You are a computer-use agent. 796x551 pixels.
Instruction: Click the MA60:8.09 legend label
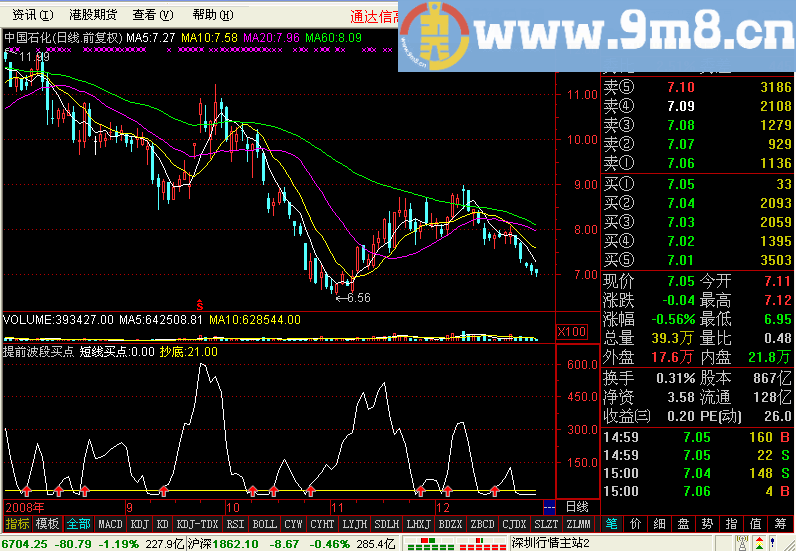click(334, 38)
